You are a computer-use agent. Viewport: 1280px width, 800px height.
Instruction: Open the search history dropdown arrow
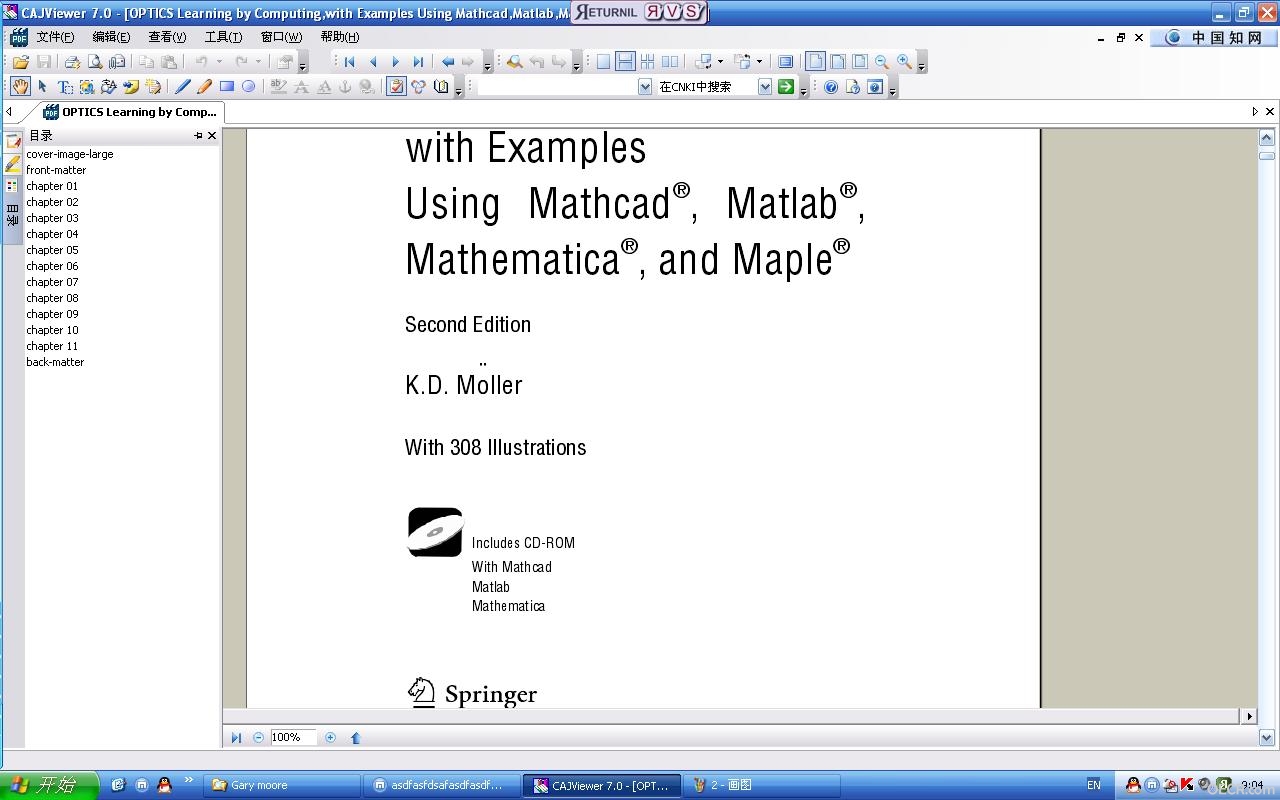click(x=645, y=87)
